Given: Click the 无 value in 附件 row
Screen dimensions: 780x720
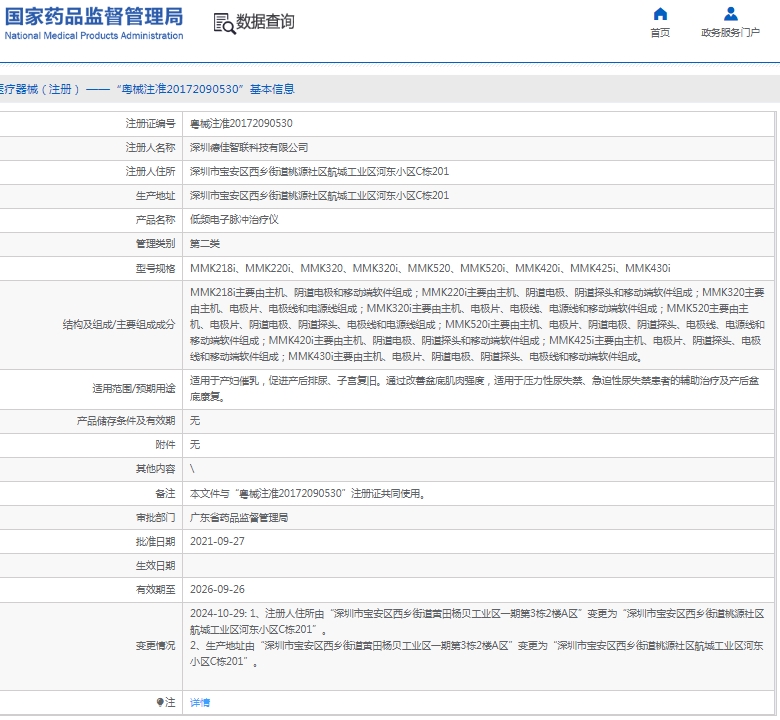Looking at the screenshot, I should click(195, 444).
